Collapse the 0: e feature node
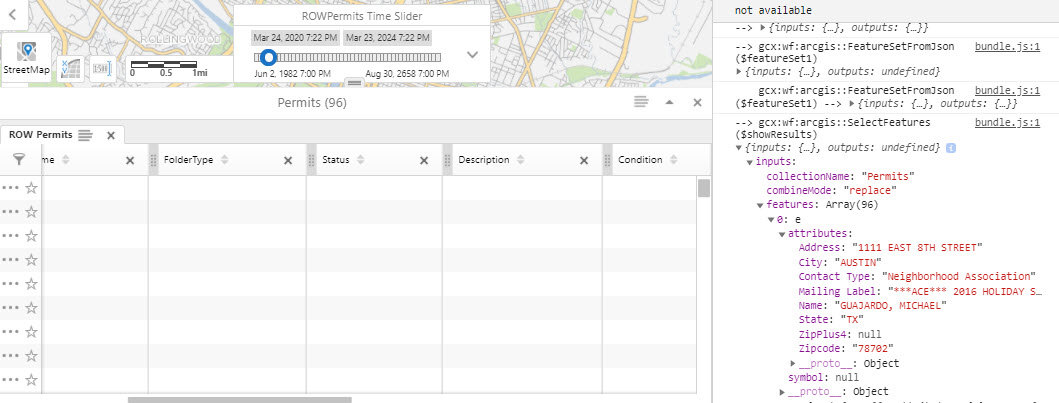Screen dimensions: 1059x403 (x=771, y=219)
